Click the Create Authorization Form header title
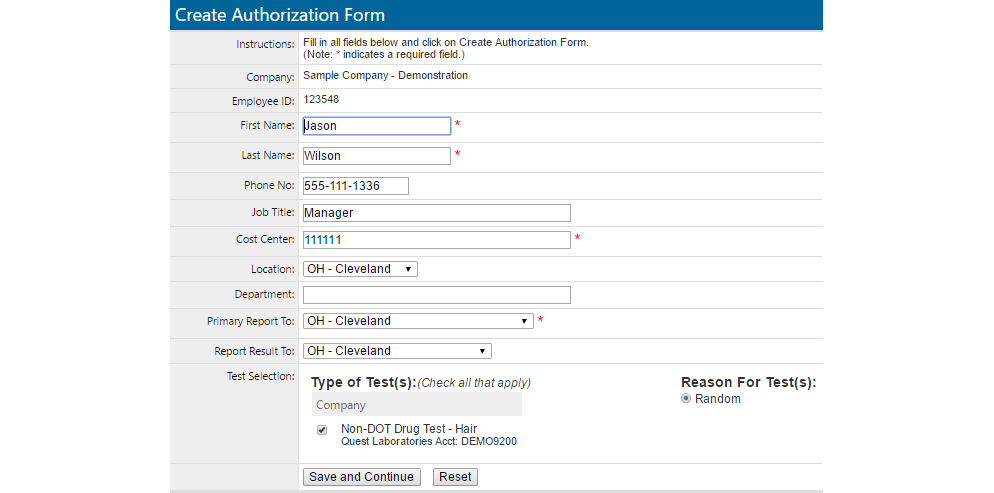 point(280,15)
